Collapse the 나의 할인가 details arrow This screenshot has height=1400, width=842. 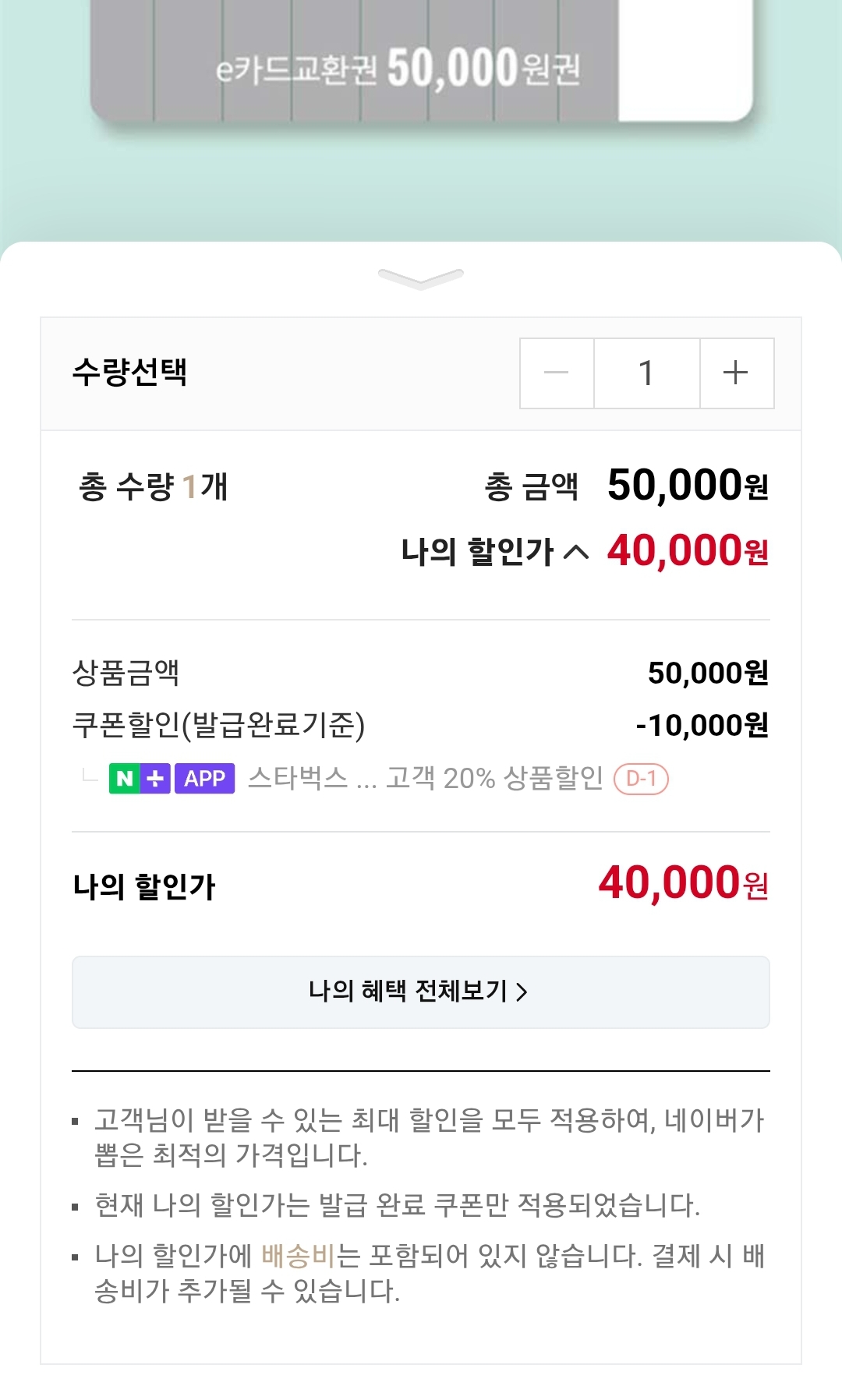[575, 552]
